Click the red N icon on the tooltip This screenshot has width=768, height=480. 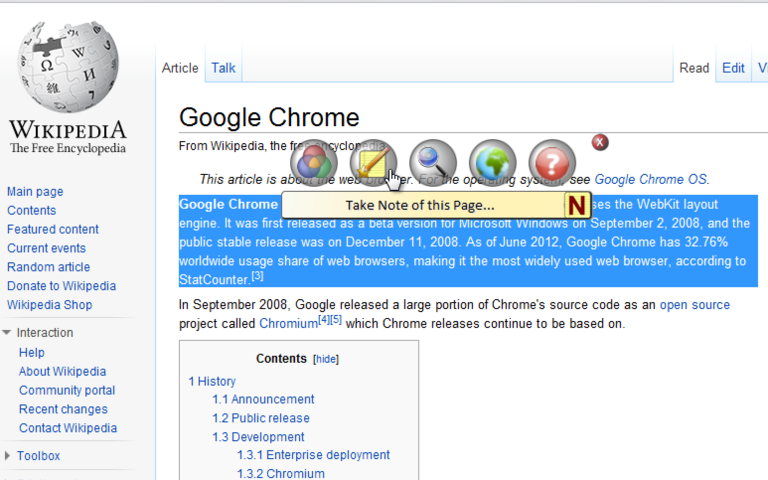[x=577, y=205]
